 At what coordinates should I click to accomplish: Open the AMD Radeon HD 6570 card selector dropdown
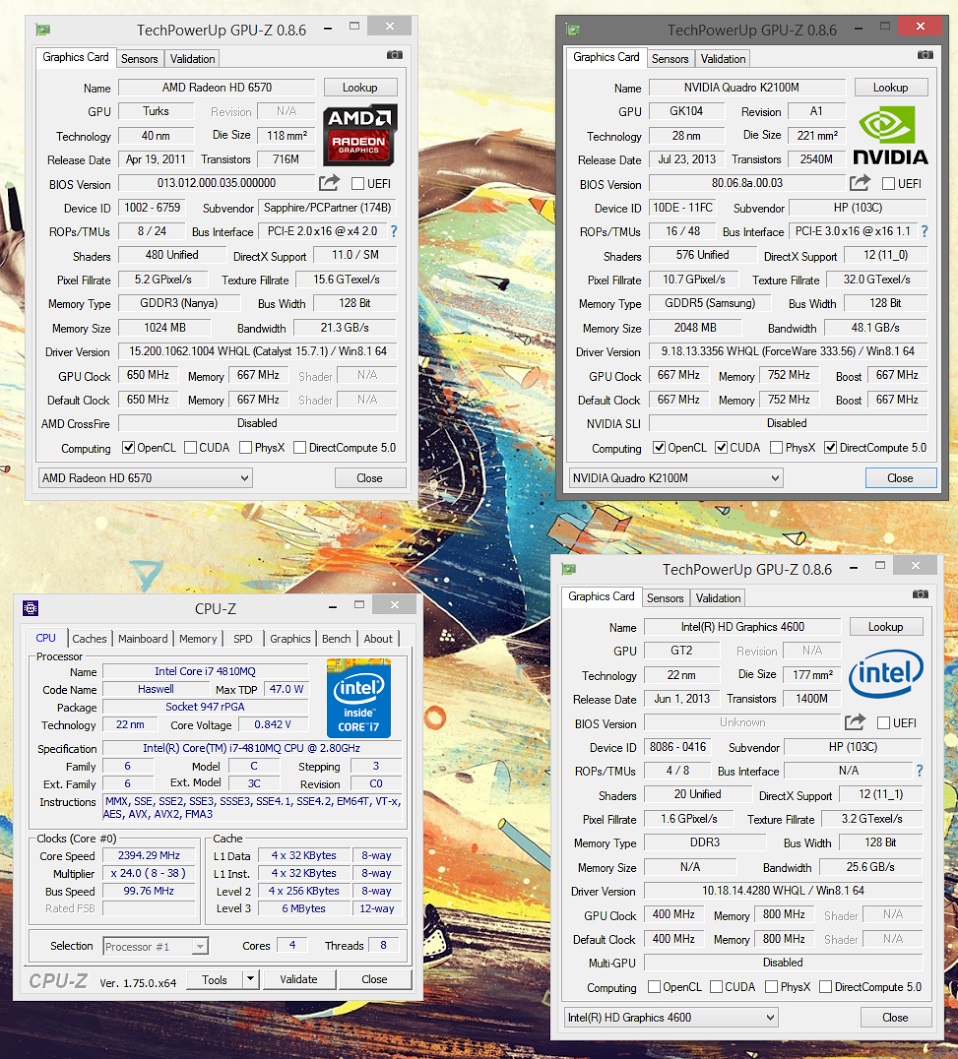[145, 478]
